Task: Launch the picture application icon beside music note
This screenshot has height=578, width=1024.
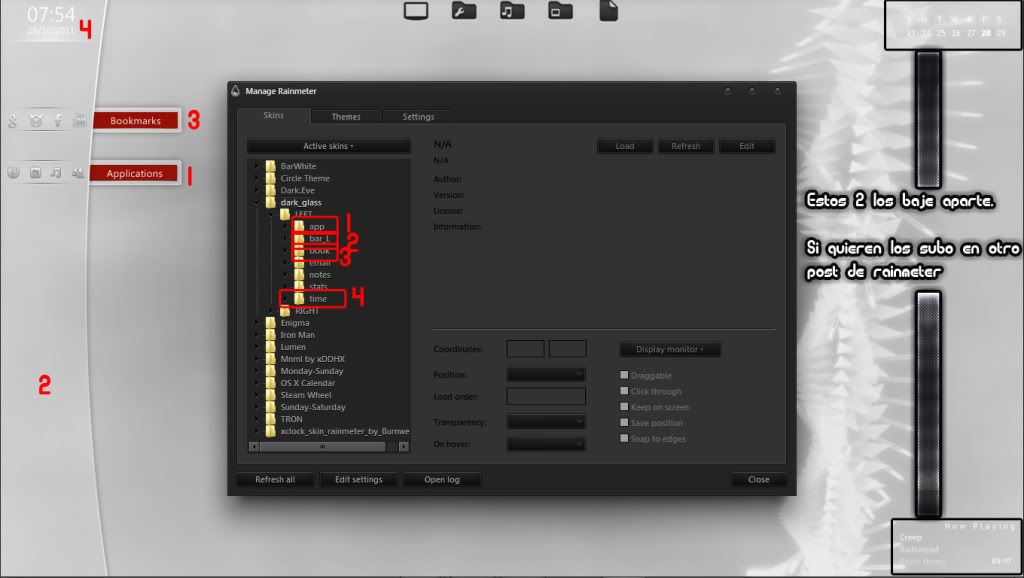Action: (x=35, y=172)
